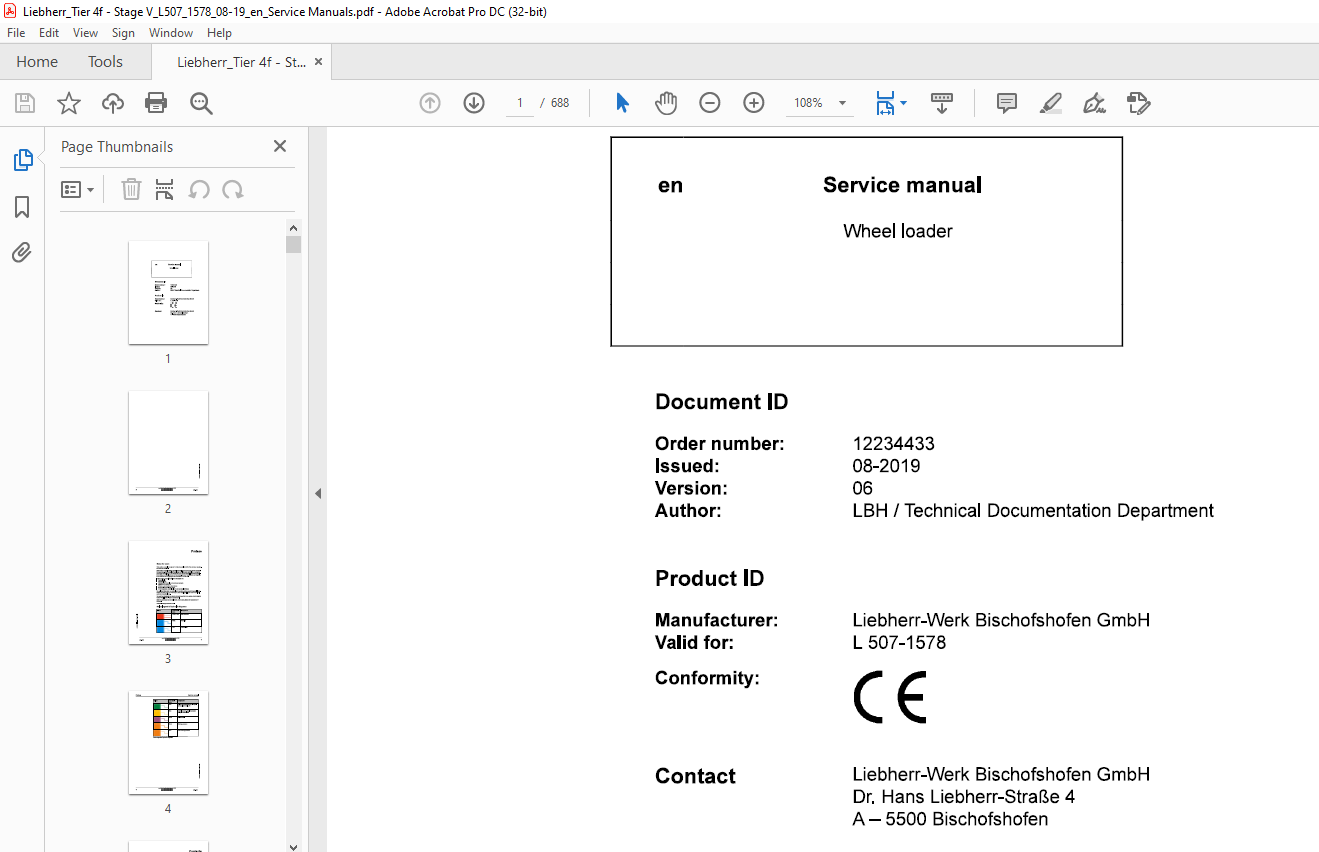Open the find text magnifier icon
Viewport: 1319px width, 852px height.
[x=201, y=103]
